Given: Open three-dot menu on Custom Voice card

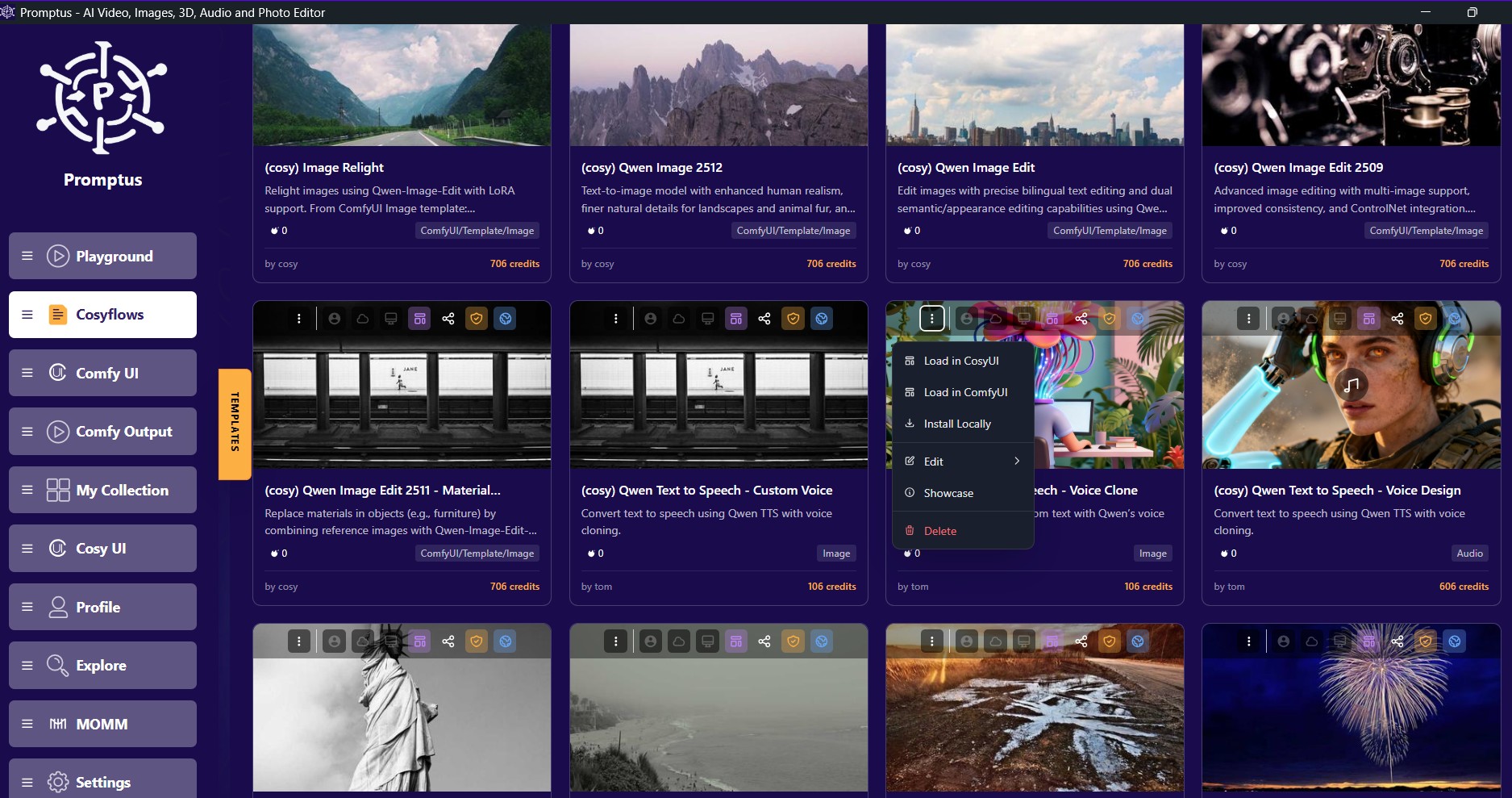Looking at the screenshot, I should pos(616,319).
